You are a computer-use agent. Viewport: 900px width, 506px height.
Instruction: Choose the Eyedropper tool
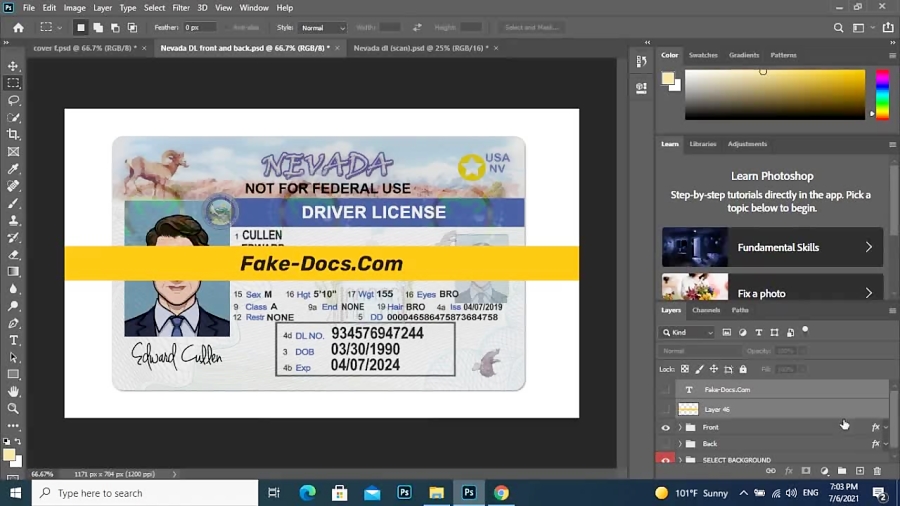point(13,169)
